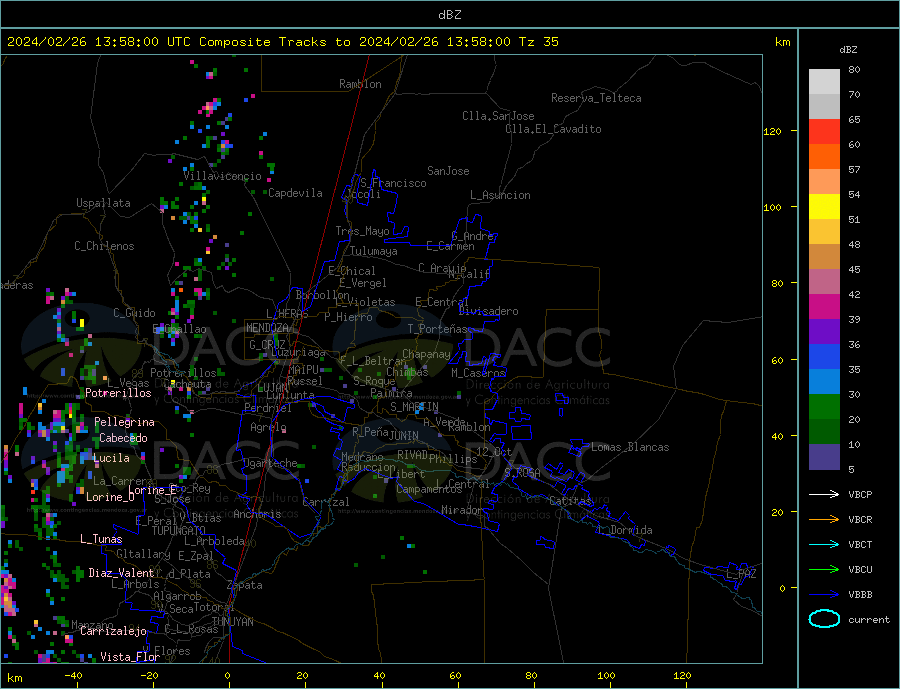This screenshot has height=689, width=900.
Task: Click the orange VBCR arrow in legend
Action: [x=824, y=519]
